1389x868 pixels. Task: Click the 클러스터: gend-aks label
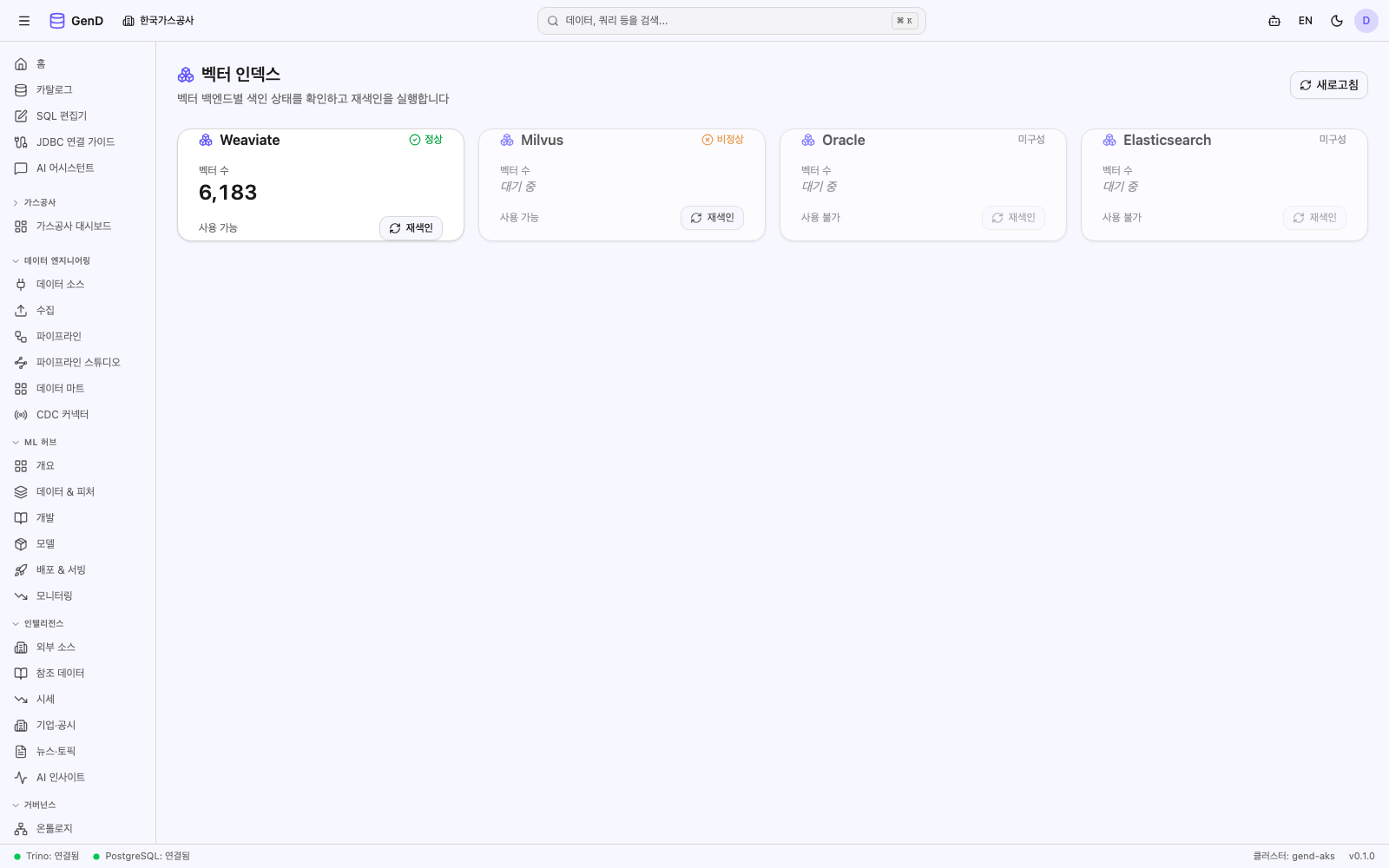pyautogui.click(x=1294, y=857)
